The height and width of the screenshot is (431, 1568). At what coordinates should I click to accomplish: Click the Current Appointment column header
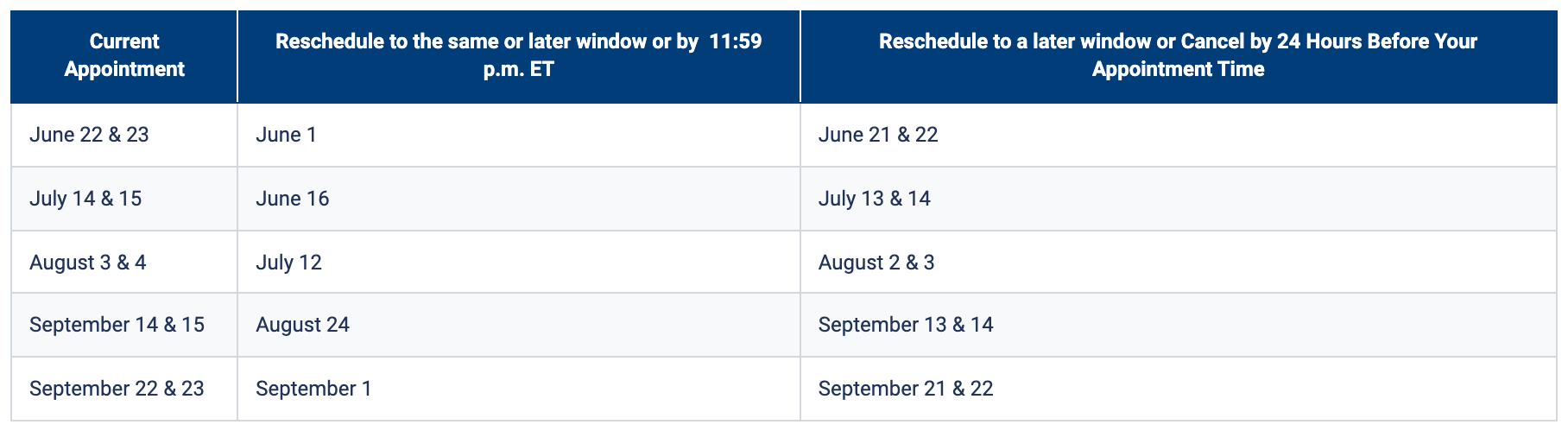click(124, 55)
